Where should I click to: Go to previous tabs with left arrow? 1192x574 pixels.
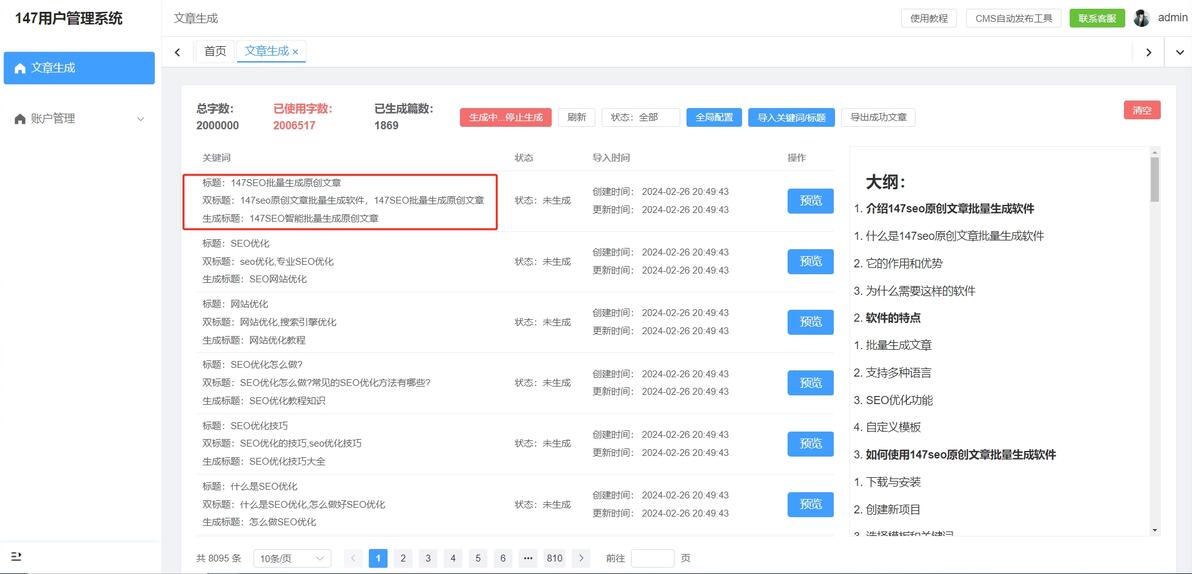click(x=177, y=52)
